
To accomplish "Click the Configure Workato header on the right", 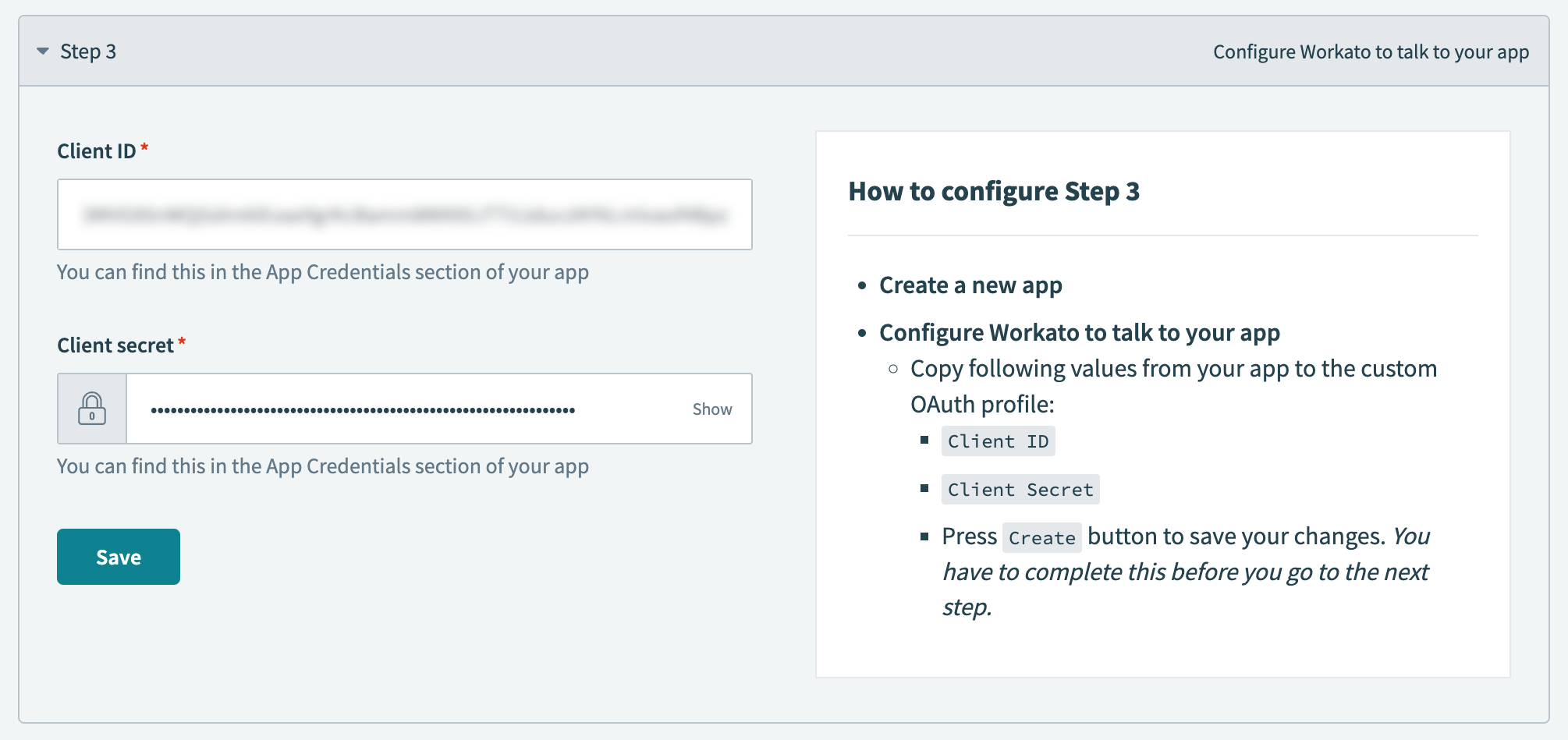I will click(1370, 51).
